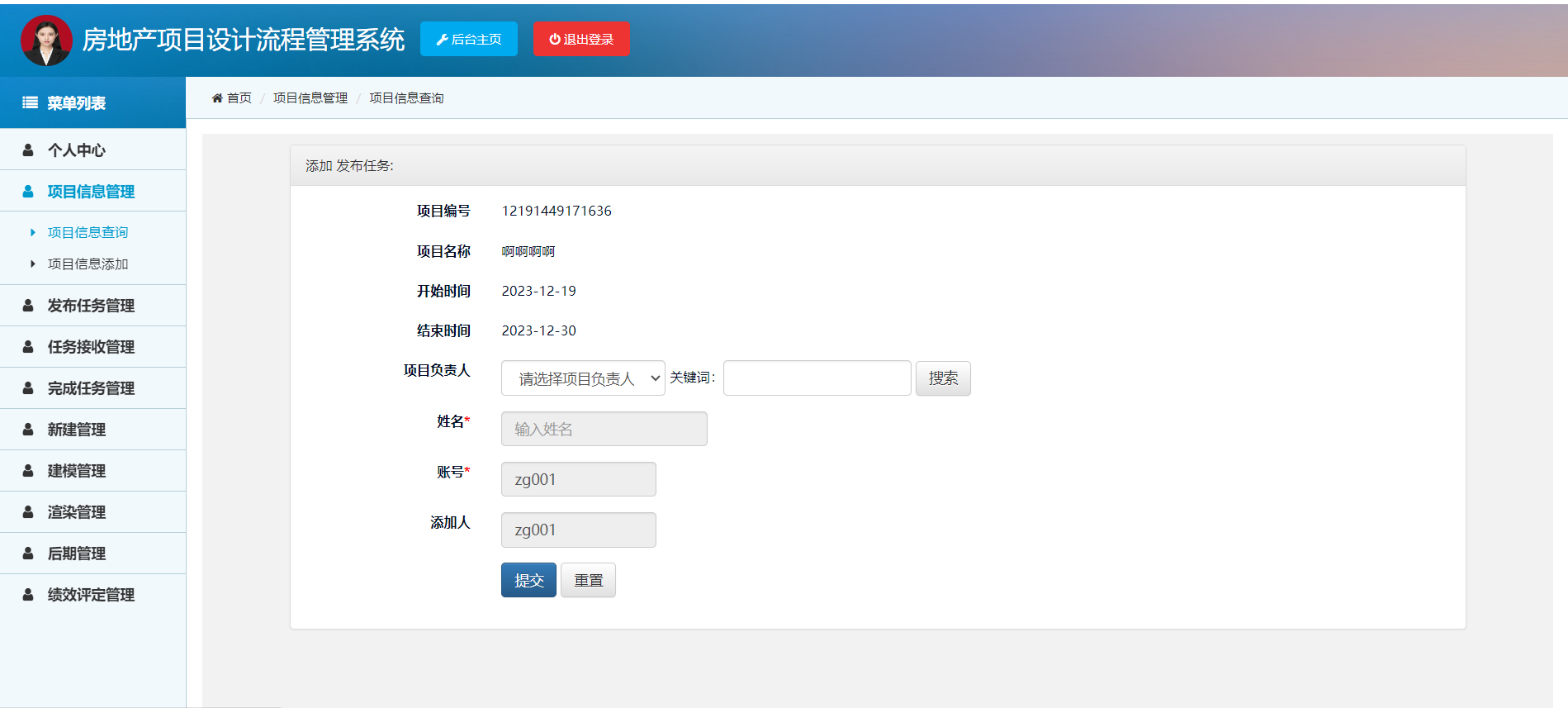
Task: Click the user icon beside 新建管理
Action: (28, 429)
